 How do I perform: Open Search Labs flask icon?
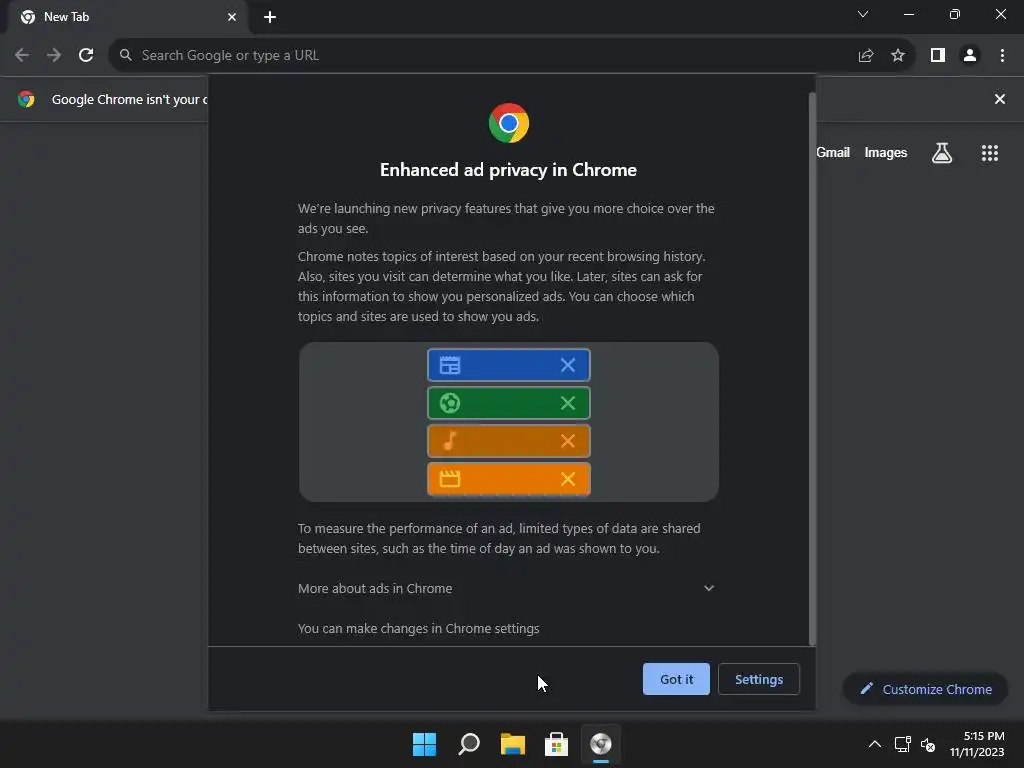coord(942,153)
